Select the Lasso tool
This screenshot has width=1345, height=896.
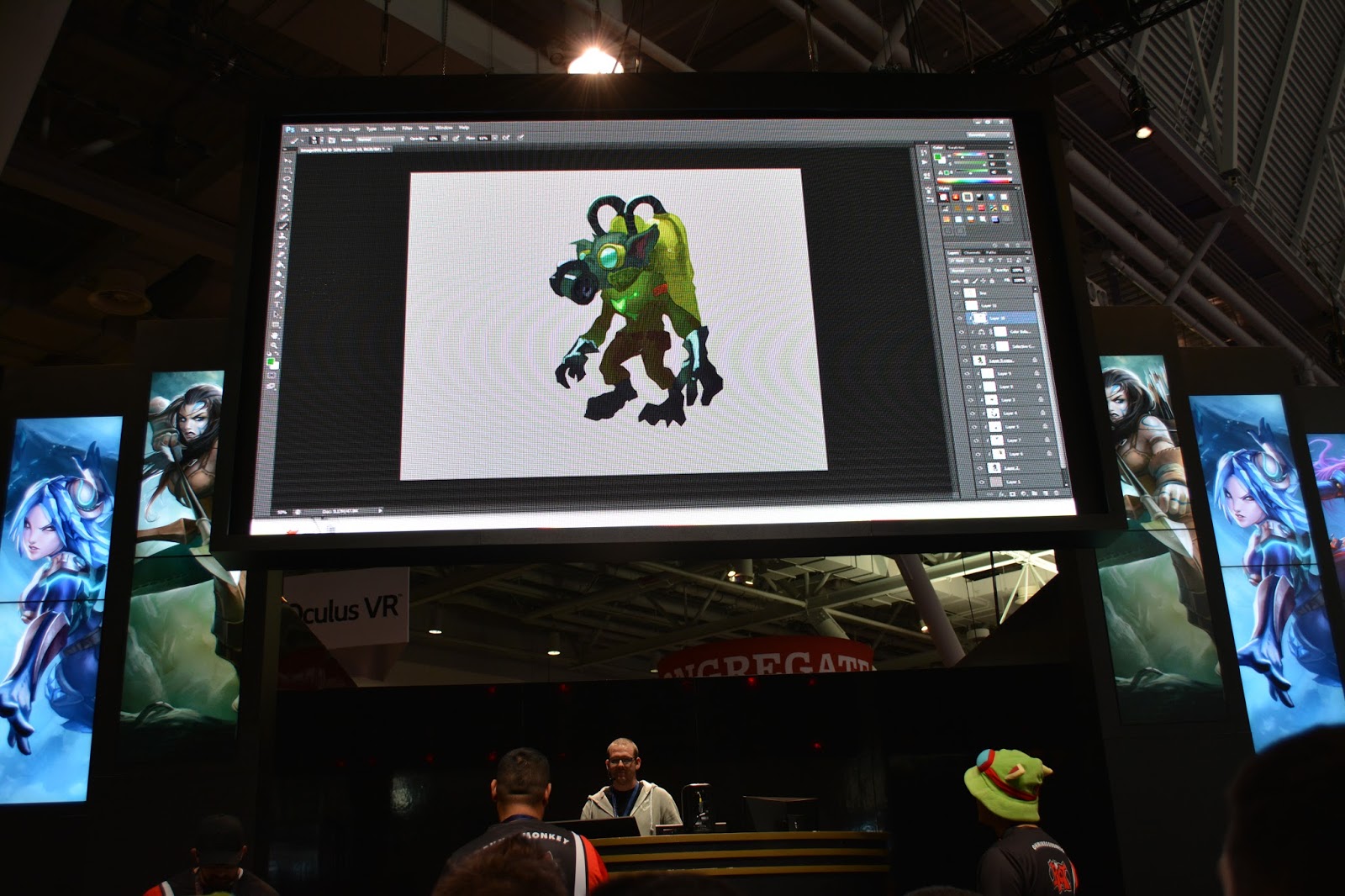point(287,178)
